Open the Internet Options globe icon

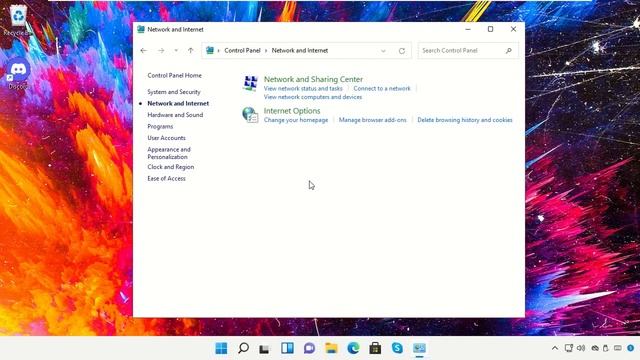pyautogui.click(x=250, y=115)
